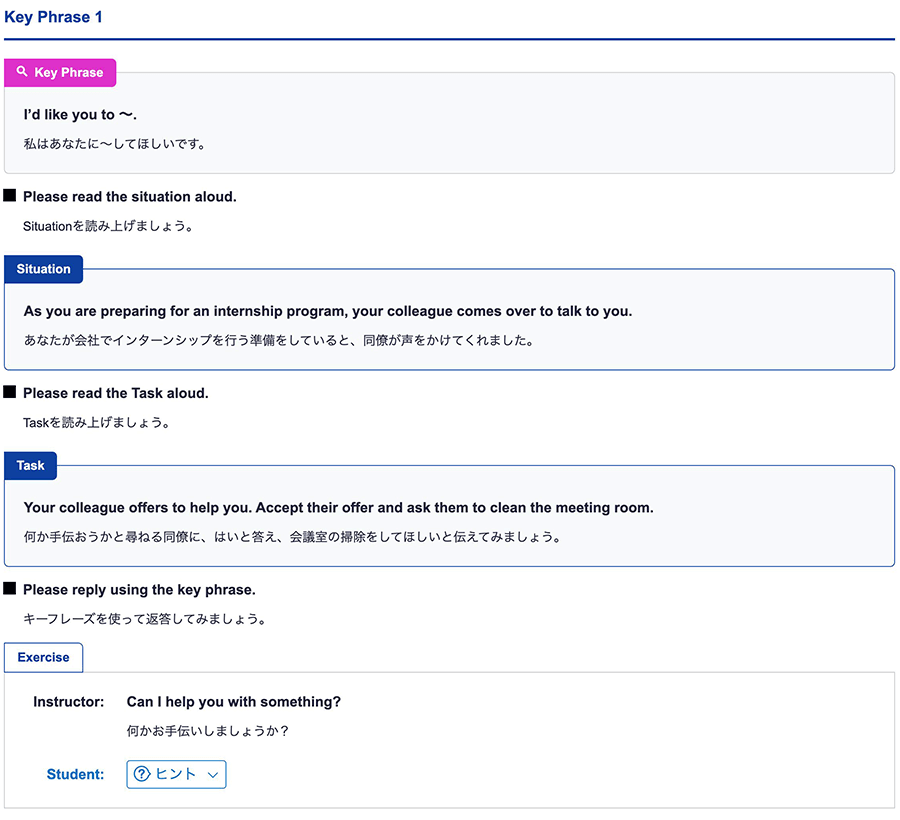Click the text "Taskを読み上げましょう。"
The height and width of the screenshot is (820, 900).
[x=96, y=423]
